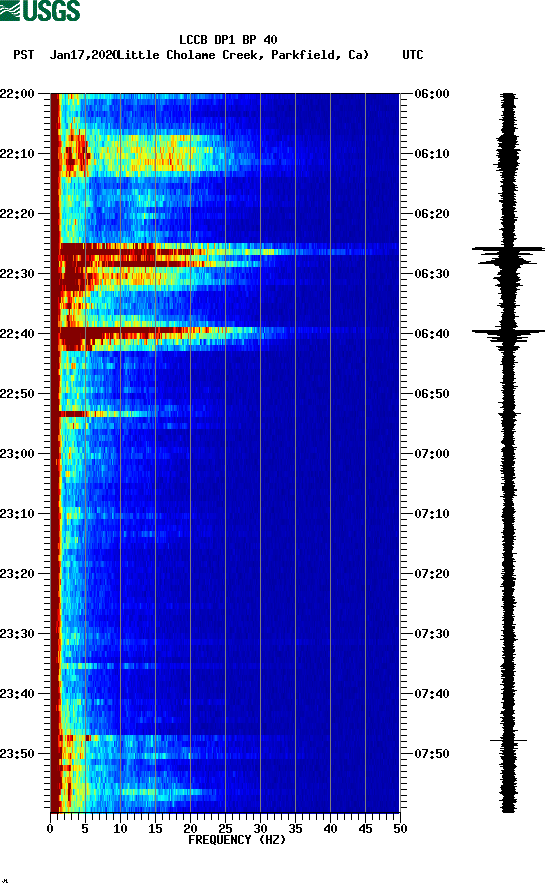Image resolution: width=552 pixels, height=892 pixels.
Task: Click the frequency axis label '15'
Action: click(155, 829)
